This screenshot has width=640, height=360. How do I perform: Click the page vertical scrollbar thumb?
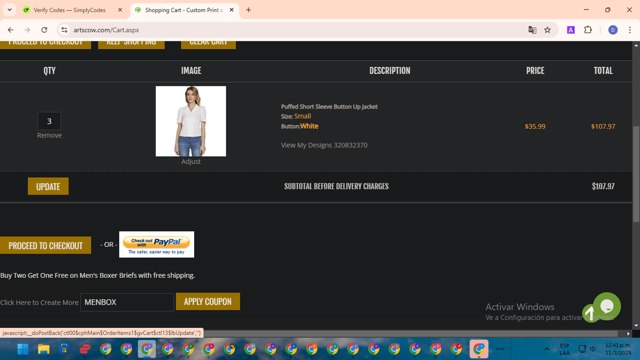[x=636, y=173]
